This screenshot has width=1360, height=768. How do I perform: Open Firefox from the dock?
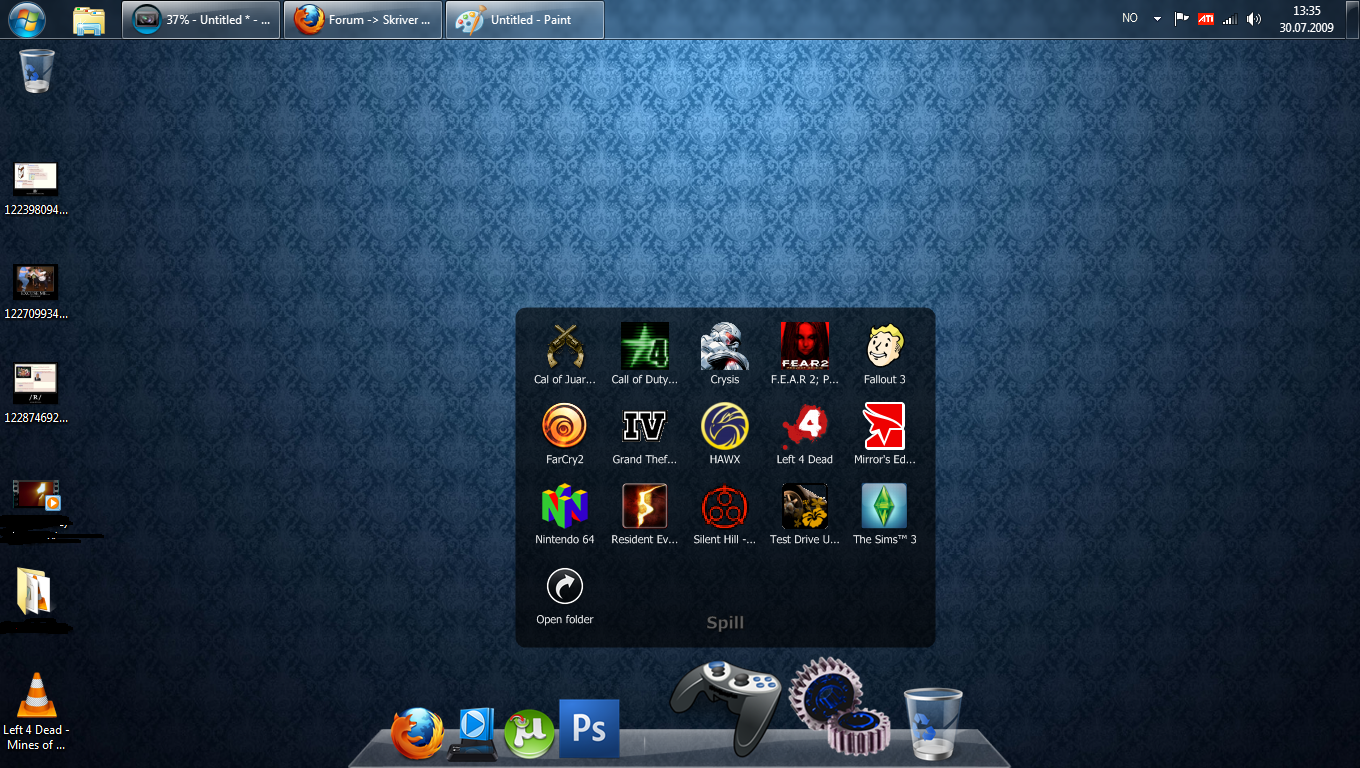click(x=417, y=733)
